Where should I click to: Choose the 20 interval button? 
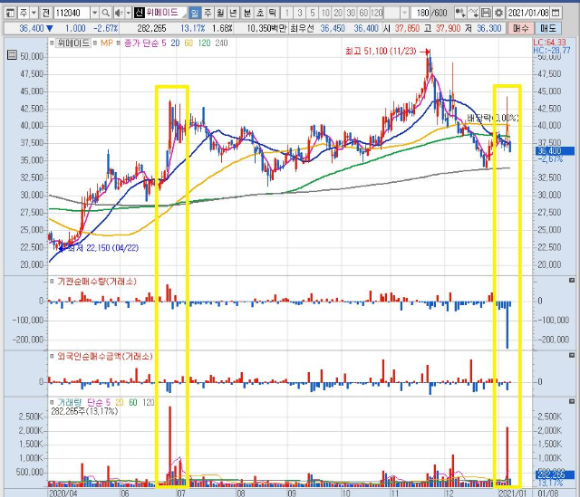338,13
